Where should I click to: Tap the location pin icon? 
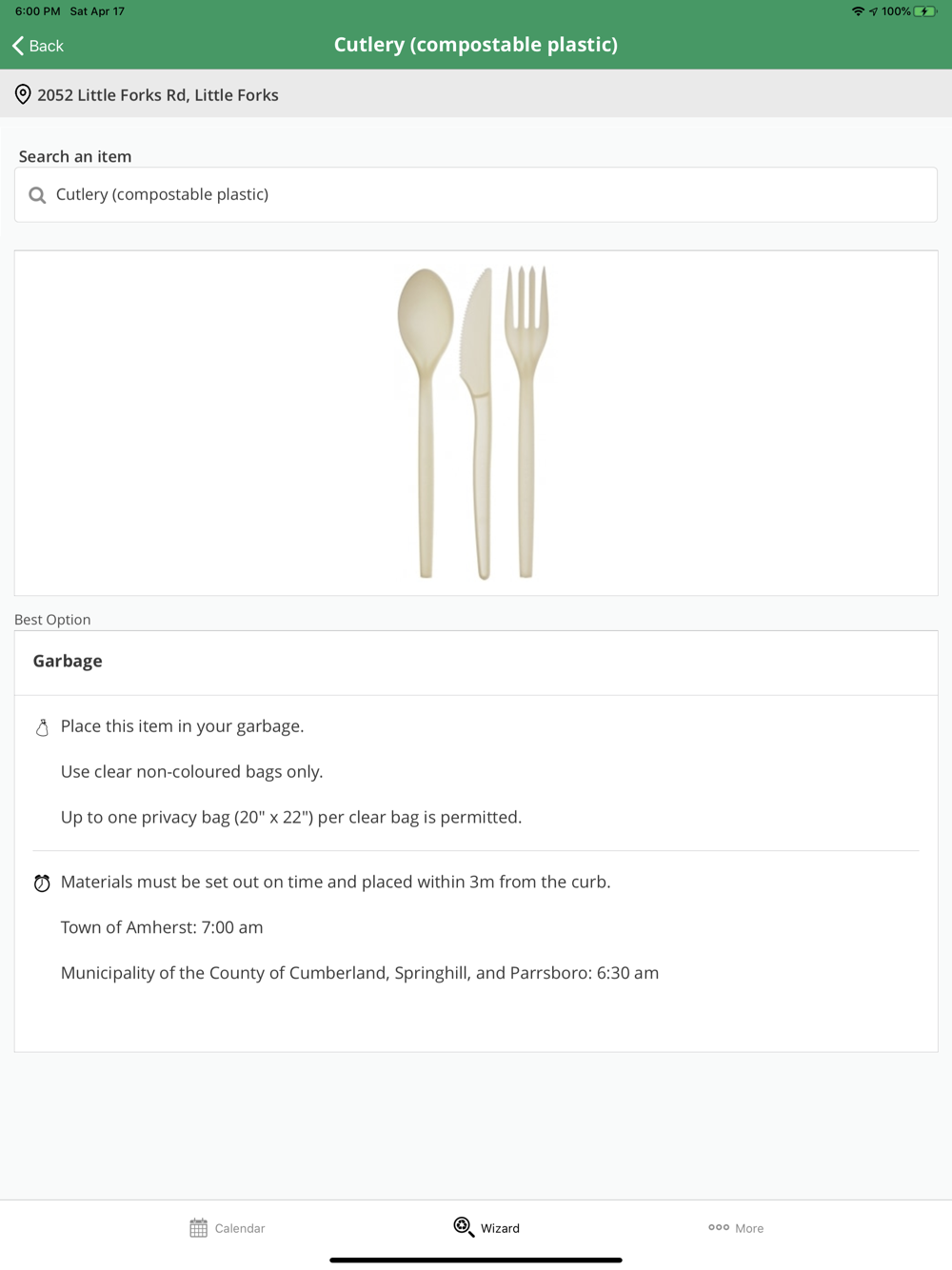pos(23,94)
